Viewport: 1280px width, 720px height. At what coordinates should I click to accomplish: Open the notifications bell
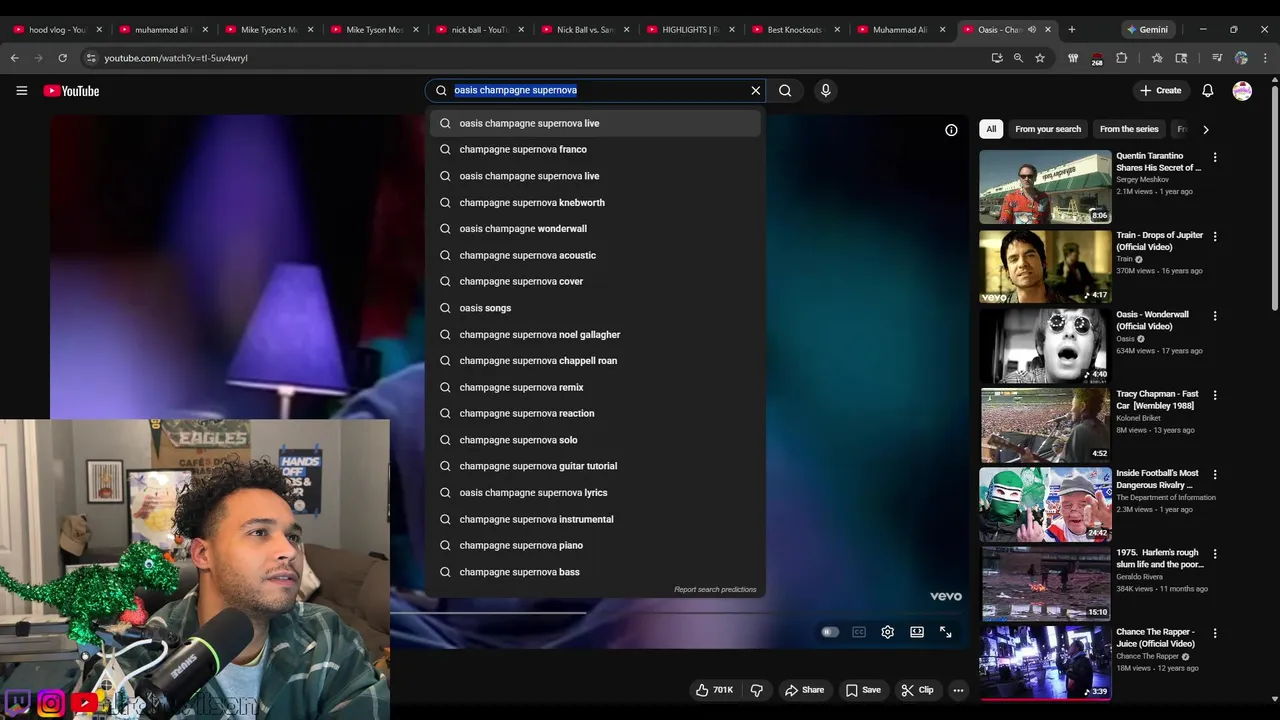tap(1208, 91)
